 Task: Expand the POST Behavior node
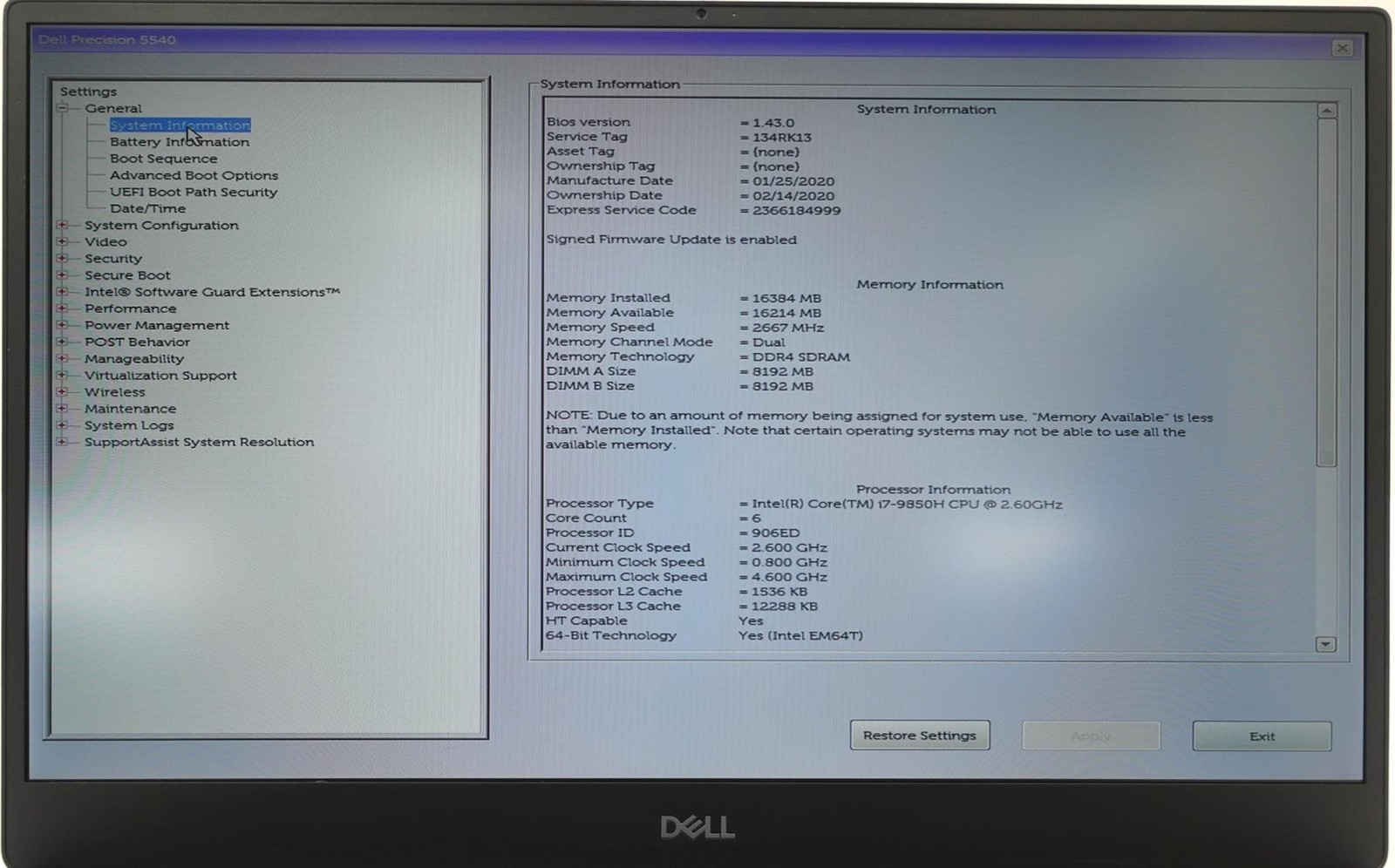(62, 342)
